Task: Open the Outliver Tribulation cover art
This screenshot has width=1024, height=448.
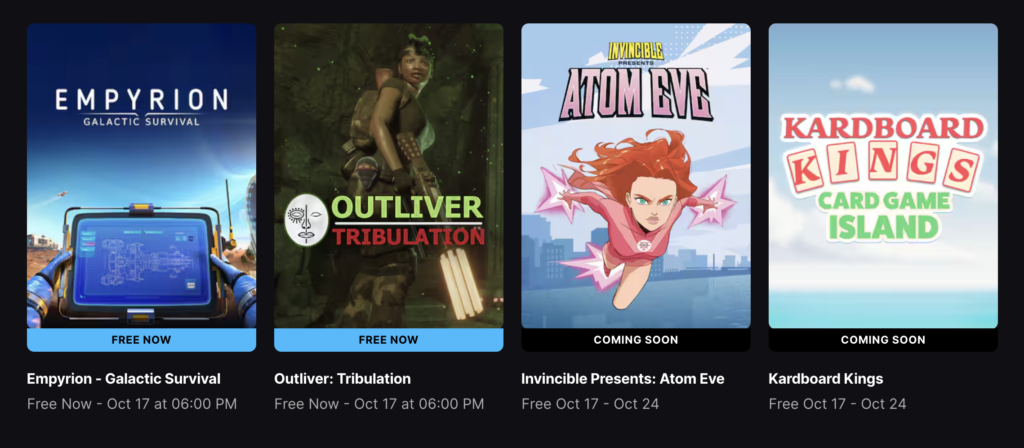Action: 389,176
